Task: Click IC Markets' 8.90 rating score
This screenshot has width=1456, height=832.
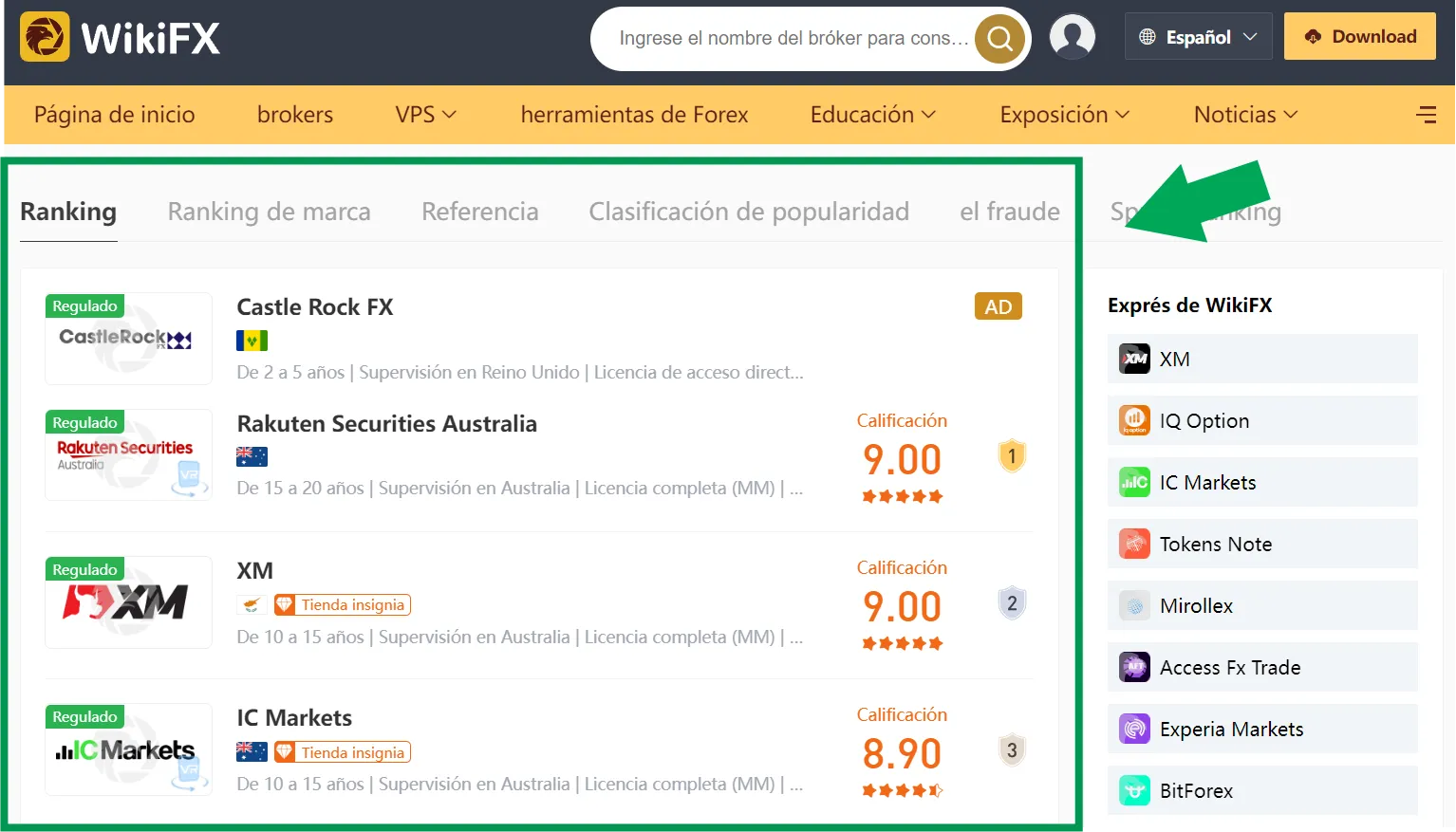Action: pyautogui.click(x=902, y=754)
